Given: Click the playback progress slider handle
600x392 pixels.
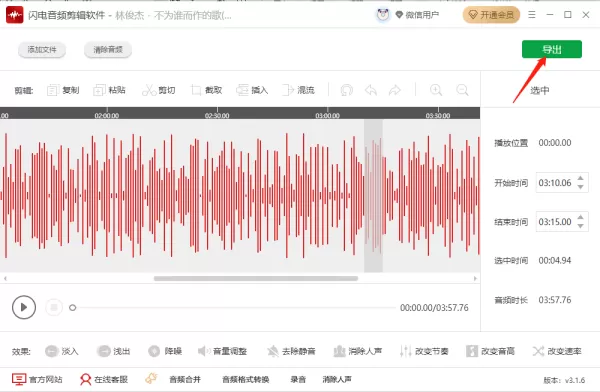Looking at the screenshot, I should point(72,307).
